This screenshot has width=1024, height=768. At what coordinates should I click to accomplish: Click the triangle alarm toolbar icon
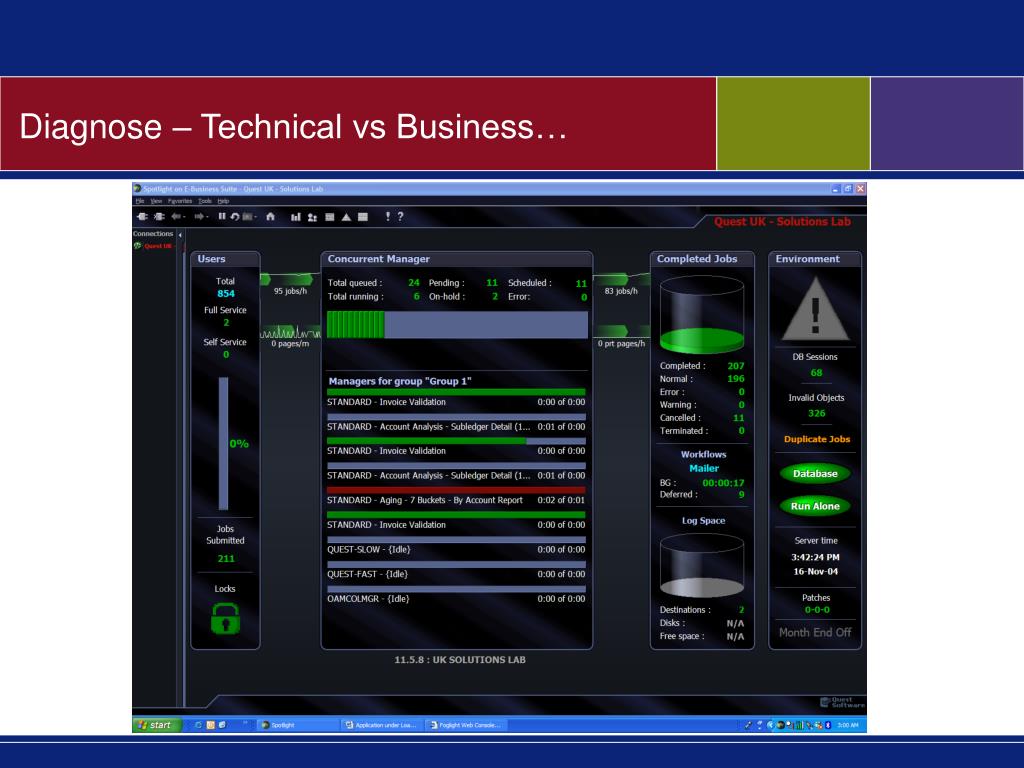(346, 217)
